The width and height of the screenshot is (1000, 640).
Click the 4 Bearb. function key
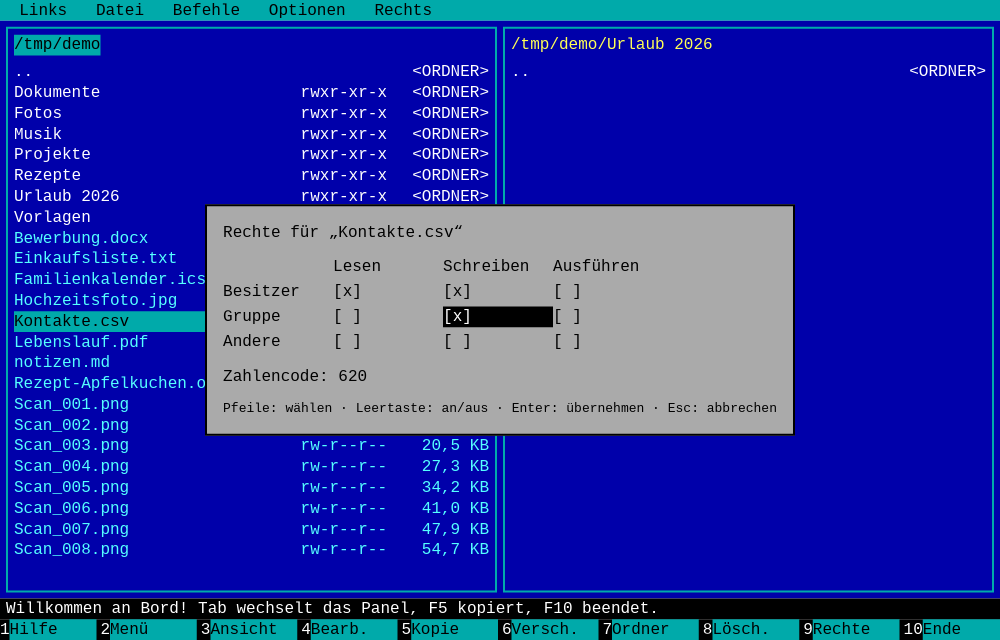click(349, 629)
